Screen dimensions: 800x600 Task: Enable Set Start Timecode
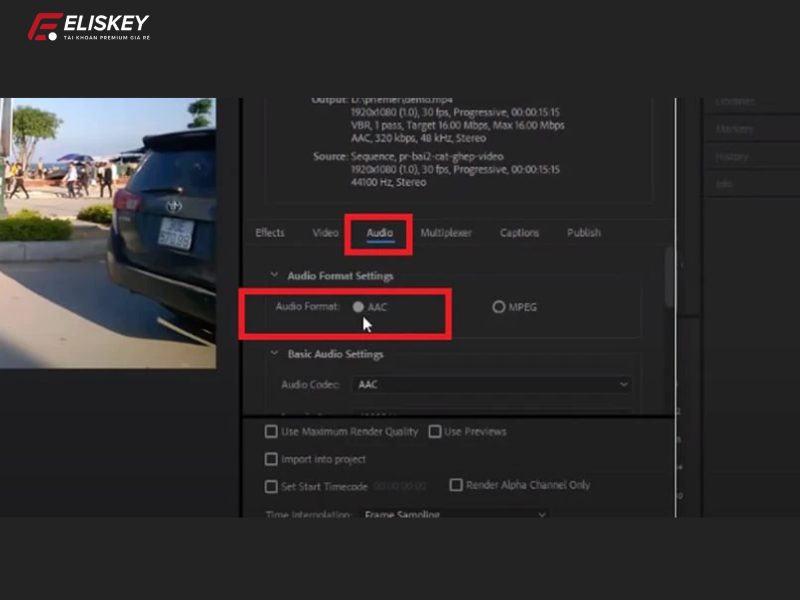tap(270, 486)
